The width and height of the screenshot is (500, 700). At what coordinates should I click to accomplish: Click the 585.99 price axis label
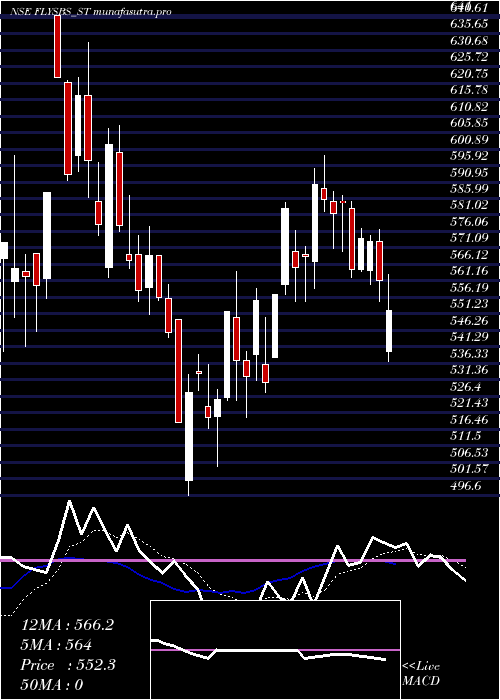click(470, 189)
